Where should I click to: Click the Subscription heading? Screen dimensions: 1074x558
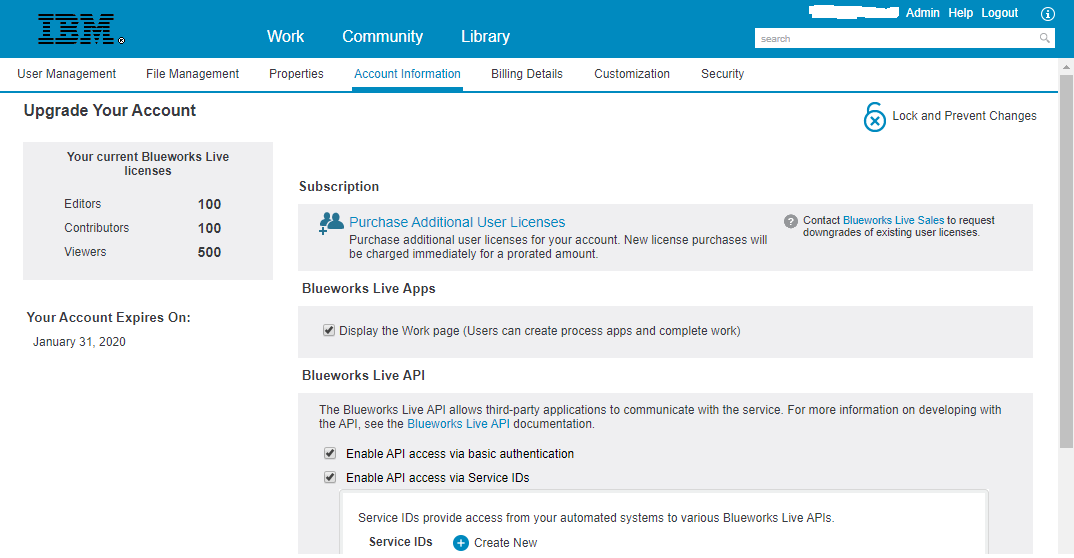(x=339, y=186)
